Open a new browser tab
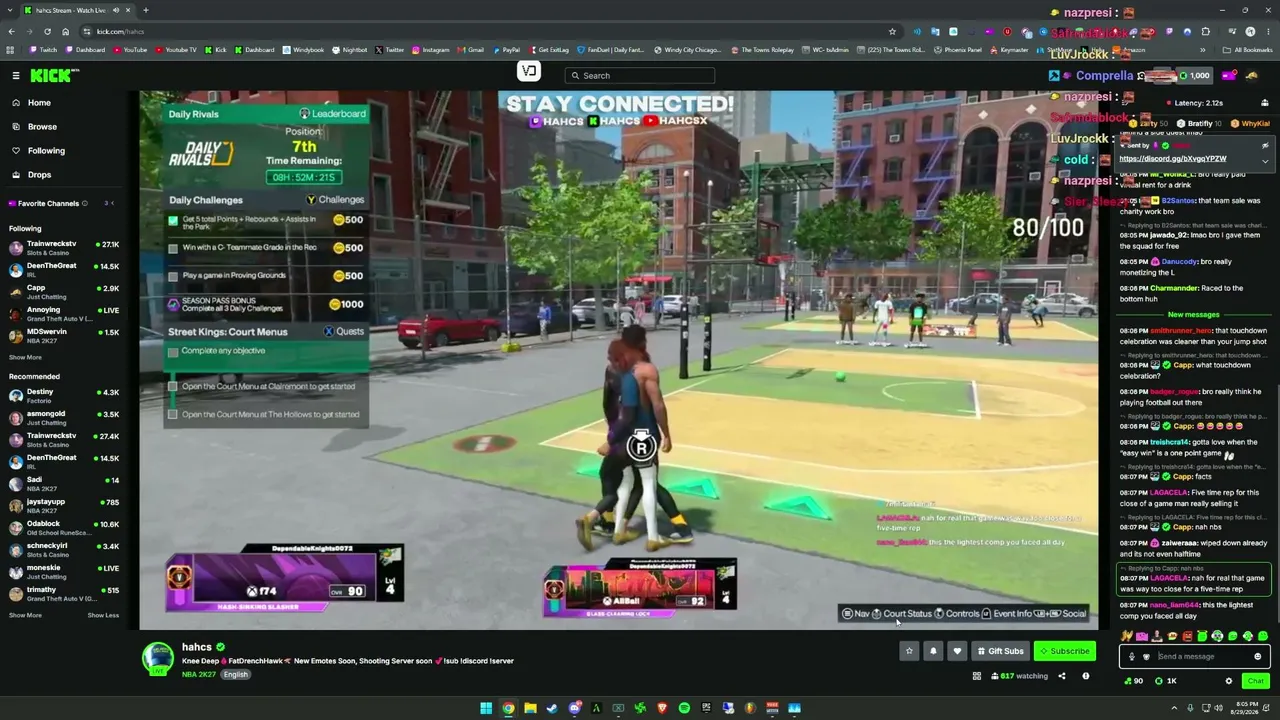 tap(146, 10)
